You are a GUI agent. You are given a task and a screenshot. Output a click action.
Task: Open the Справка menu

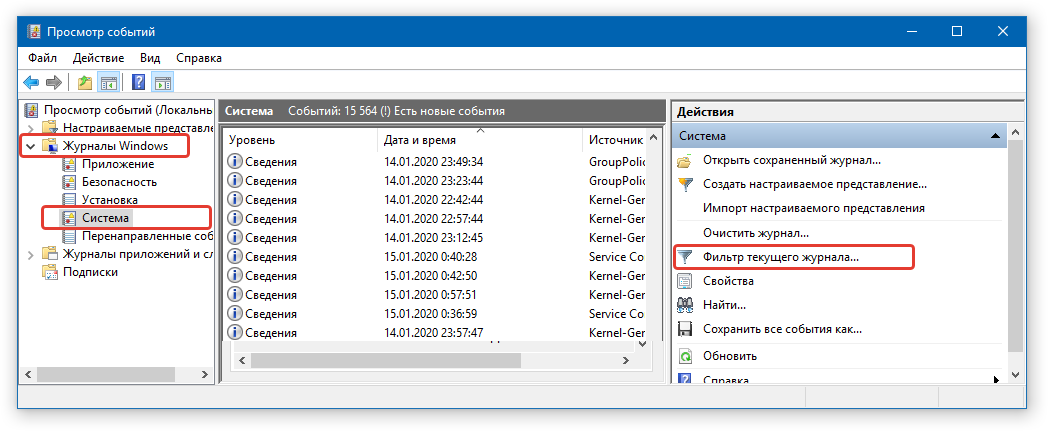tap(199, 58)
